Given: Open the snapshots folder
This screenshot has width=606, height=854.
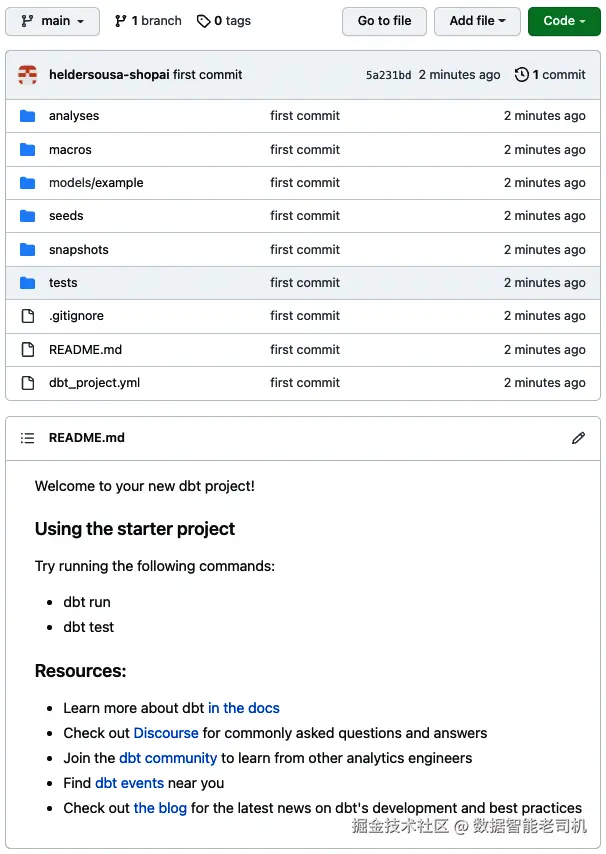Looking at the screenshot, I should [x=79, y=249].
